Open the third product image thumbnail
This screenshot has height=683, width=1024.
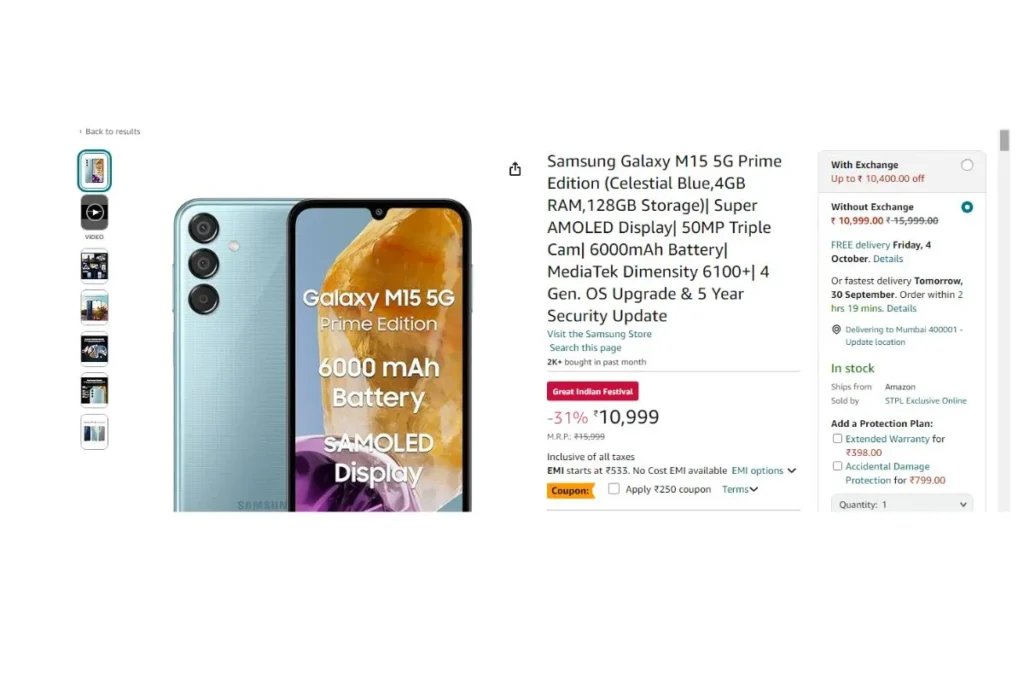pos(95,266)
